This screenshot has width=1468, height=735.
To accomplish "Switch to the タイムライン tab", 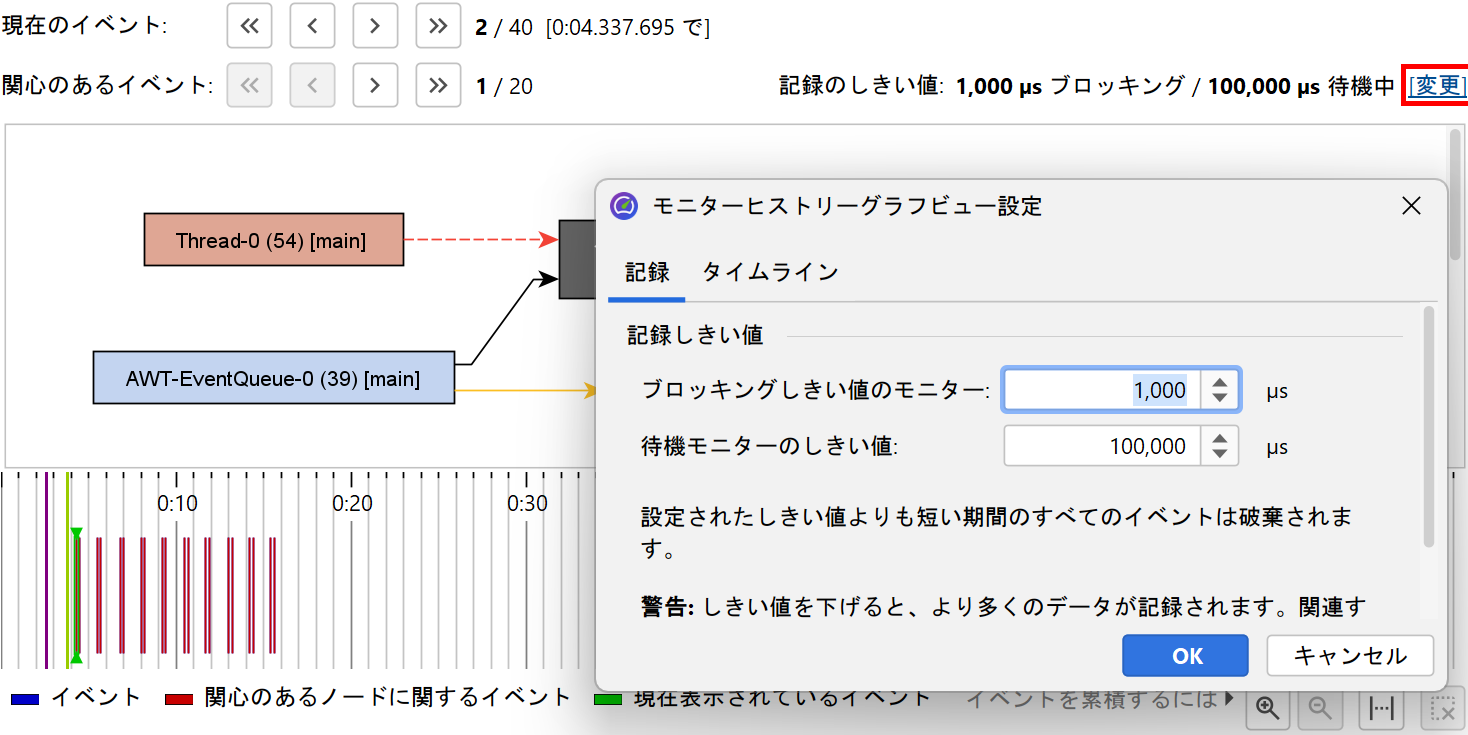I will coord(769,272).
